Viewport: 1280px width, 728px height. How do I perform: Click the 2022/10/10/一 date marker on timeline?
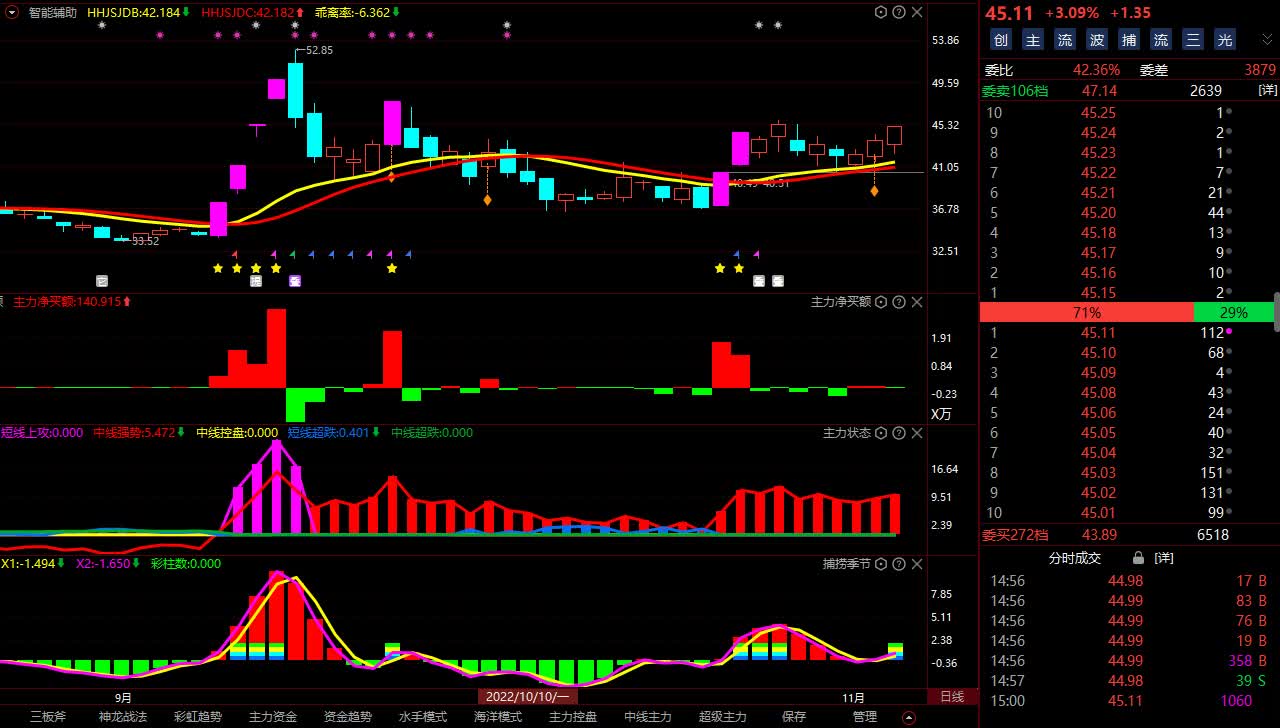coord(527,697)
